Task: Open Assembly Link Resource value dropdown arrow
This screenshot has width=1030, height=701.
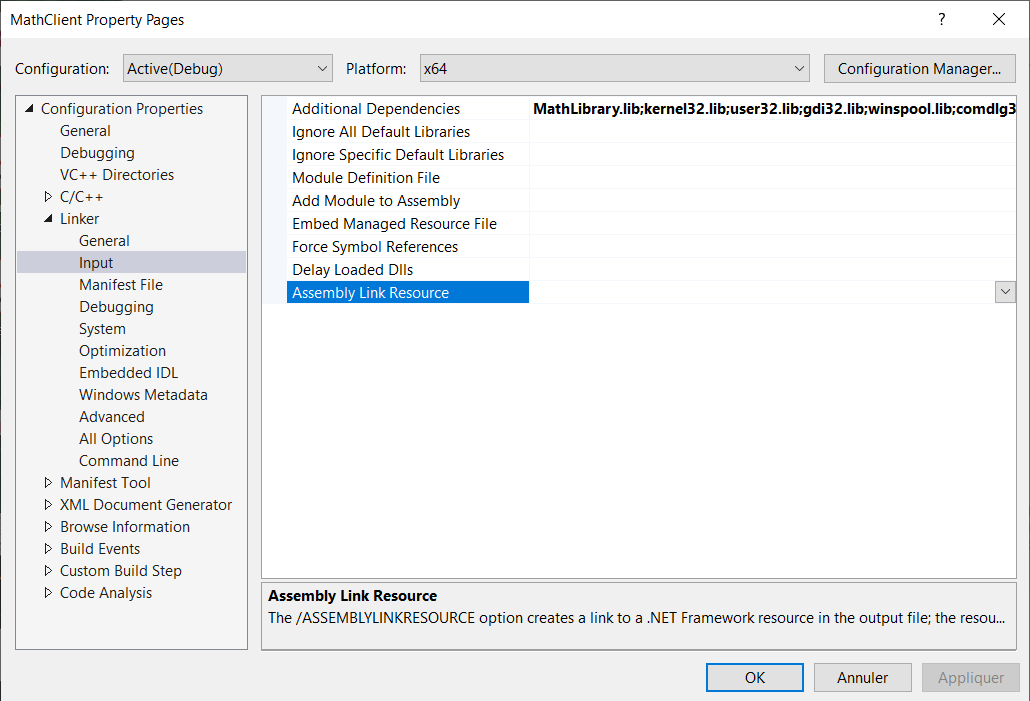Action: click(1005, 292)
